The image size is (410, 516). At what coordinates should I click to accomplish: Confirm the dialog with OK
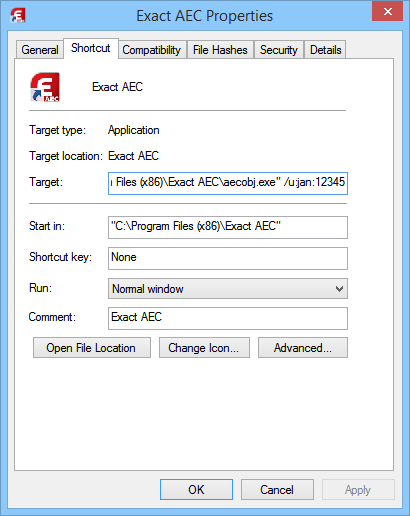point(196,490)
